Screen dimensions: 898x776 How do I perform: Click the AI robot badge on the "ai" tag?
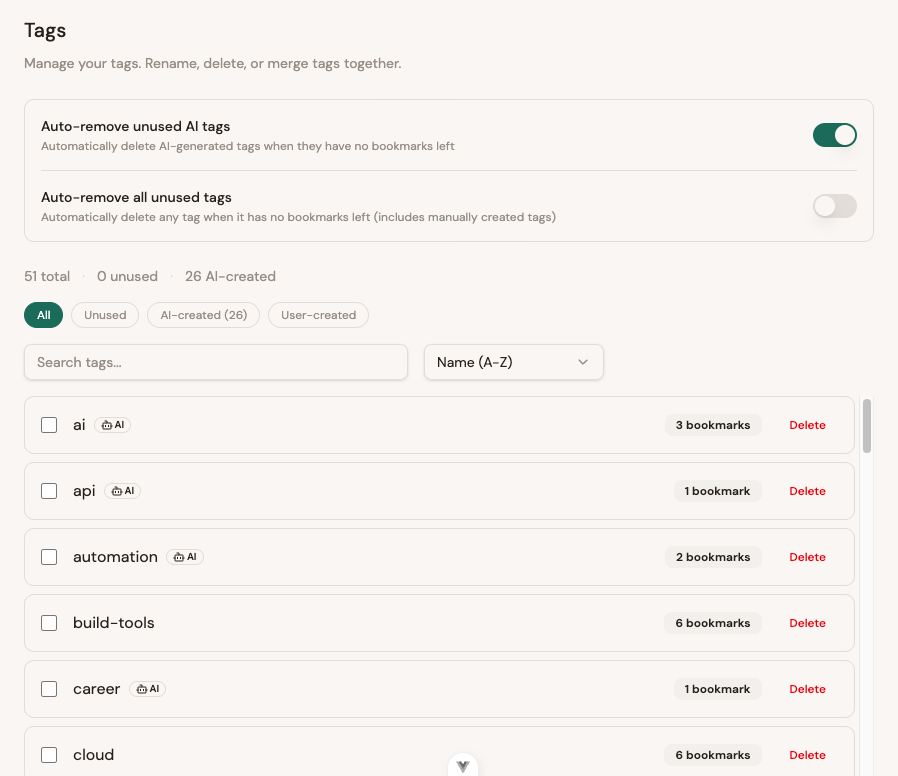click(x=112, y=424)
